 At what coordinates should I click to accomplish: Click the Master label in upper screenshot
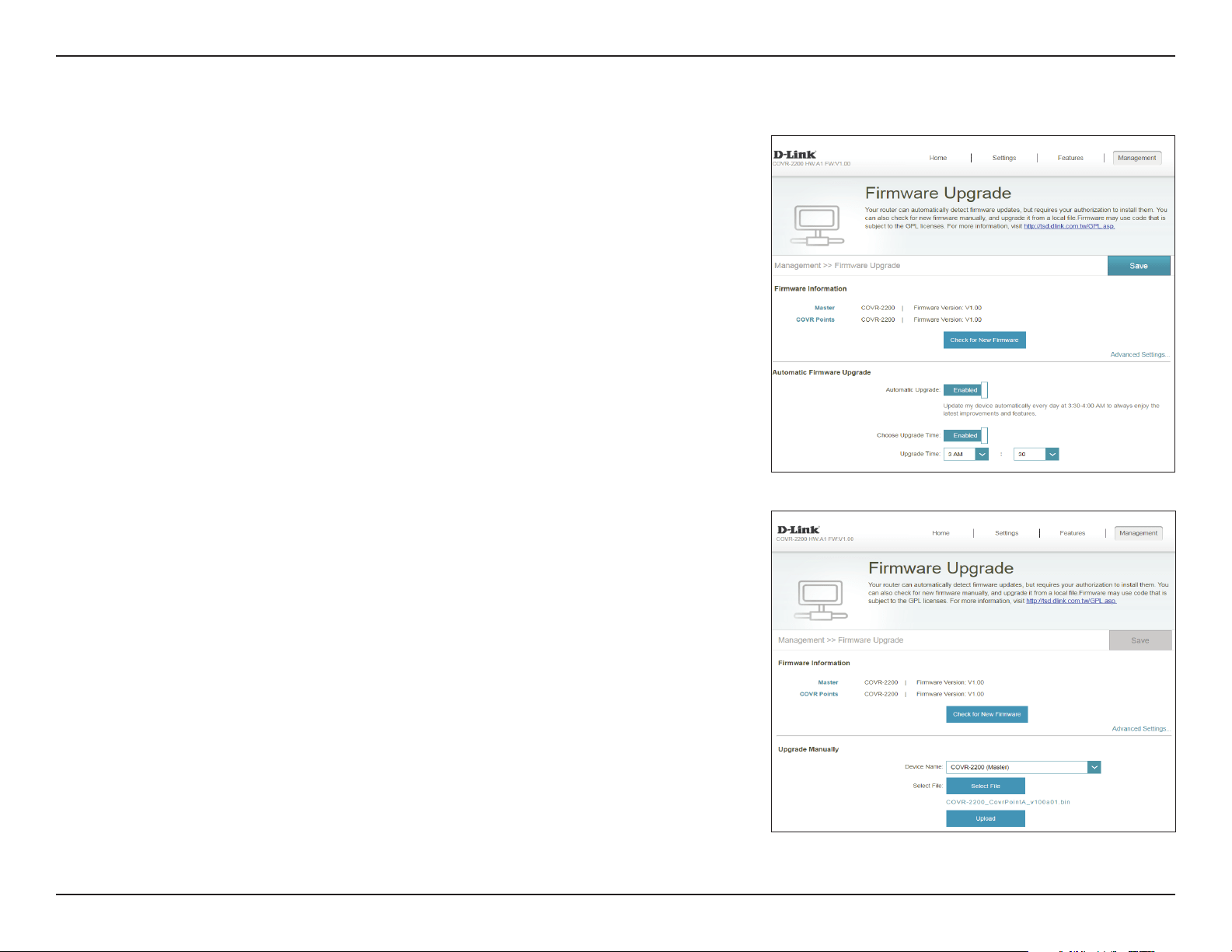(825, 308)
